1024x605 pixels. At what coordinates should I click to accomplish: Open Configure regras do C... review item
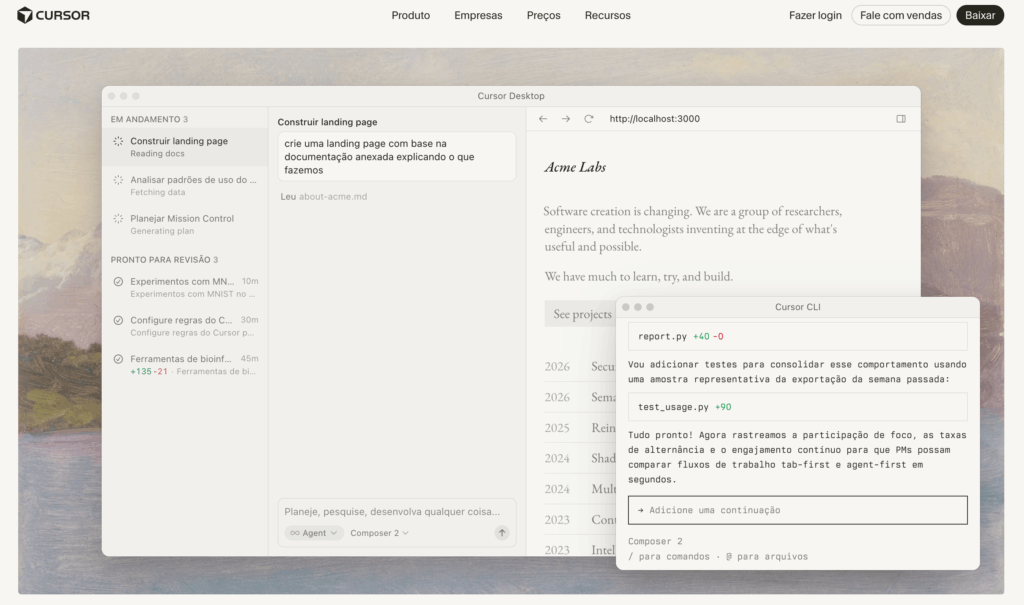tap(185, 326)
